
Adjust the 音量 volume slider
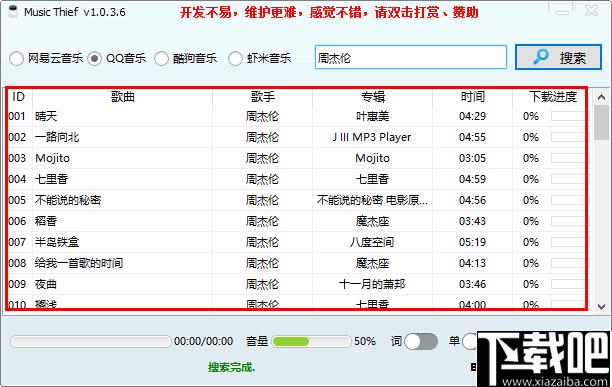tap(311, 342)
